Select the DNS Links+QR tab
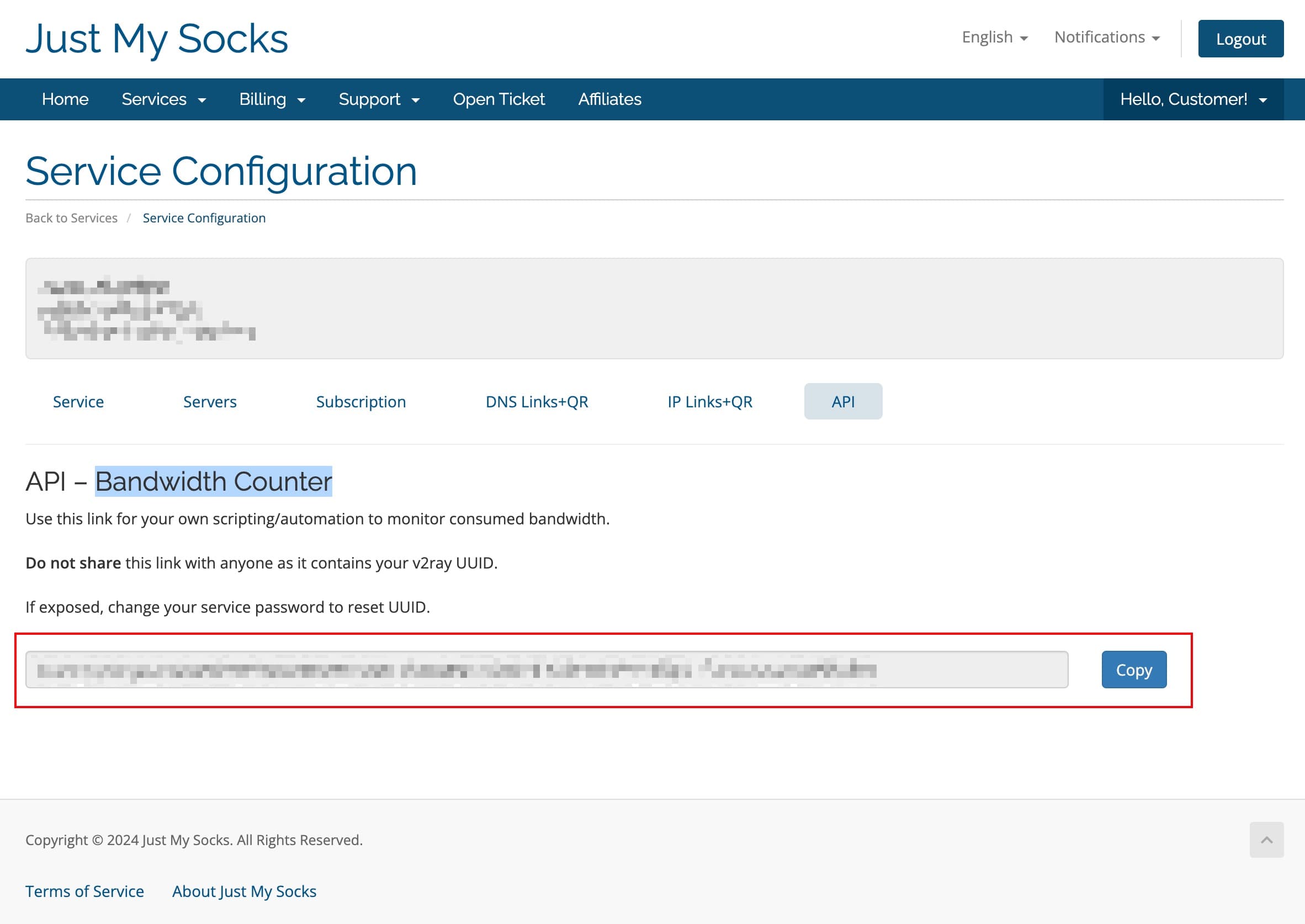The width and height of the screenshot is (1305, 924). tap(537, 402)
